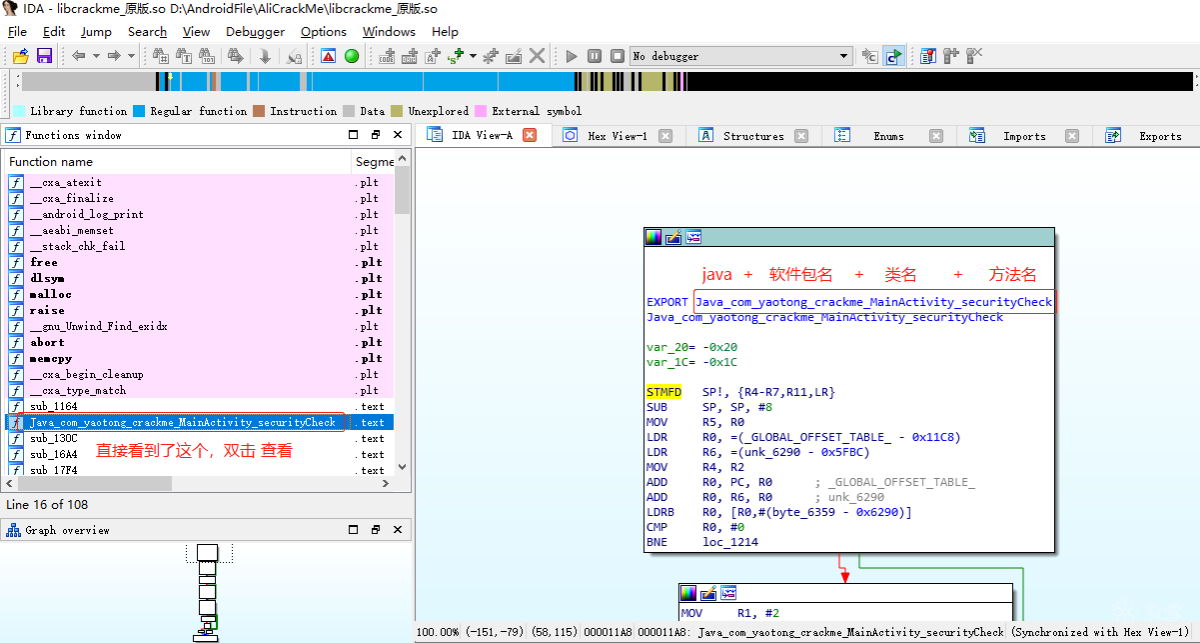The width and height of the screenshot is (1200, 643).
Task: Jump back with the left arrow icon
Action: [78, 56]
